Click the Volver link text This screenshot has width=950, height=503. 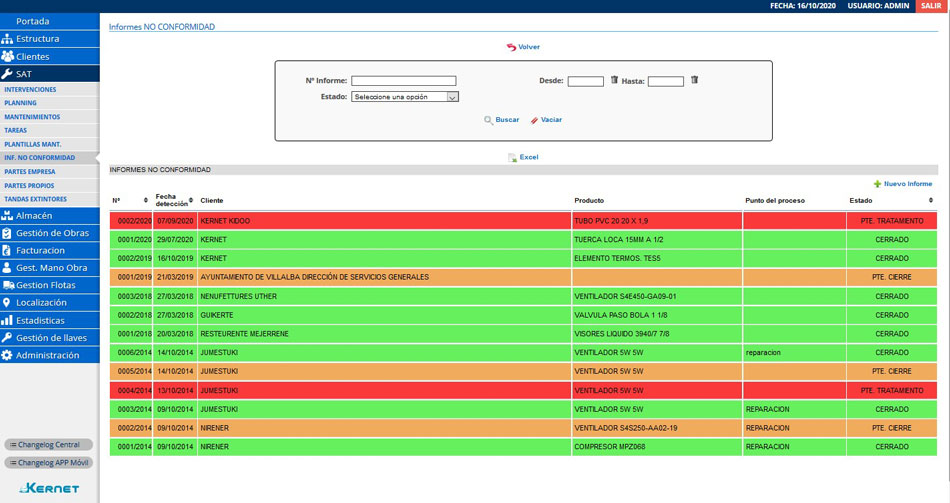point(529,47)
